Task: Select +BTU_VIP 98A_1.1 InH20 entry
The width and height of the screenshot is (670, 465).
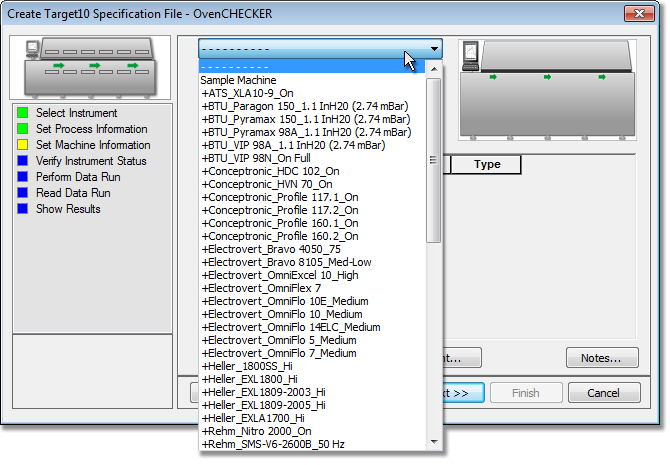Action: click(x=312, y=145)
